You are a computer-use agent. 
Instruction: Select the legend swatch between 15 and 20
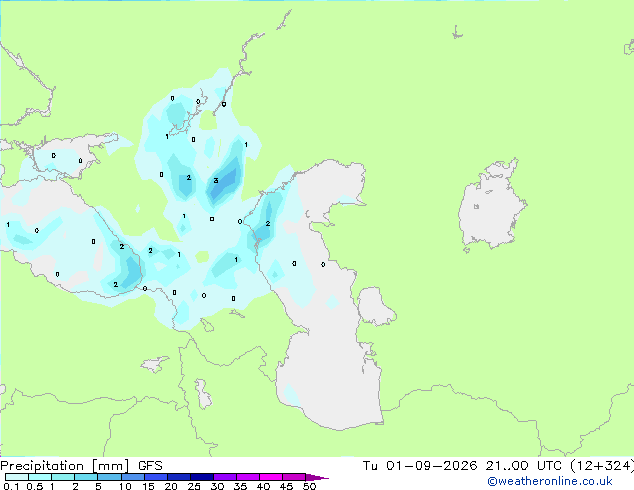(156, 477)
